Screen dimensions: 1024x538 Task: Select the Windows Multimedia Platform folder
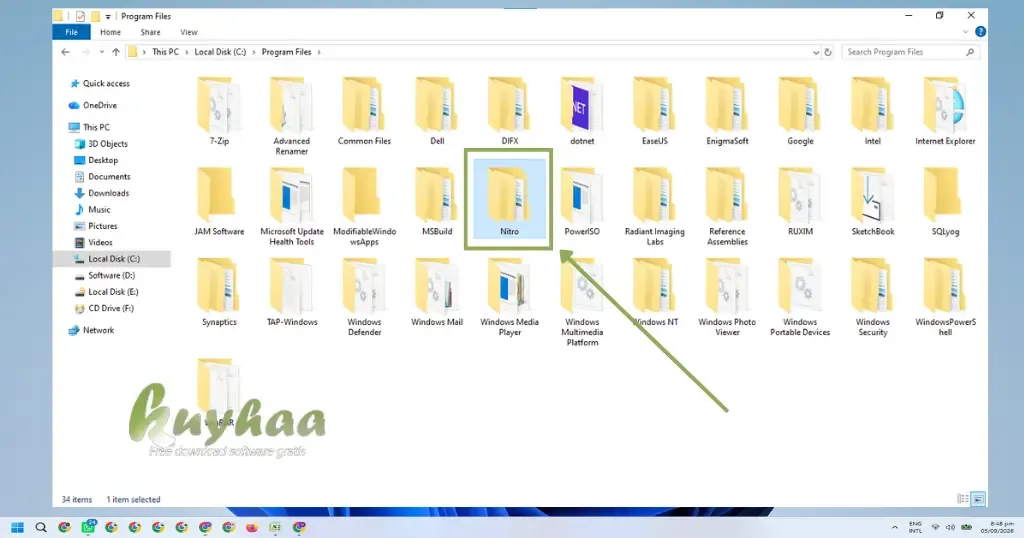click(x=582, y=302)
